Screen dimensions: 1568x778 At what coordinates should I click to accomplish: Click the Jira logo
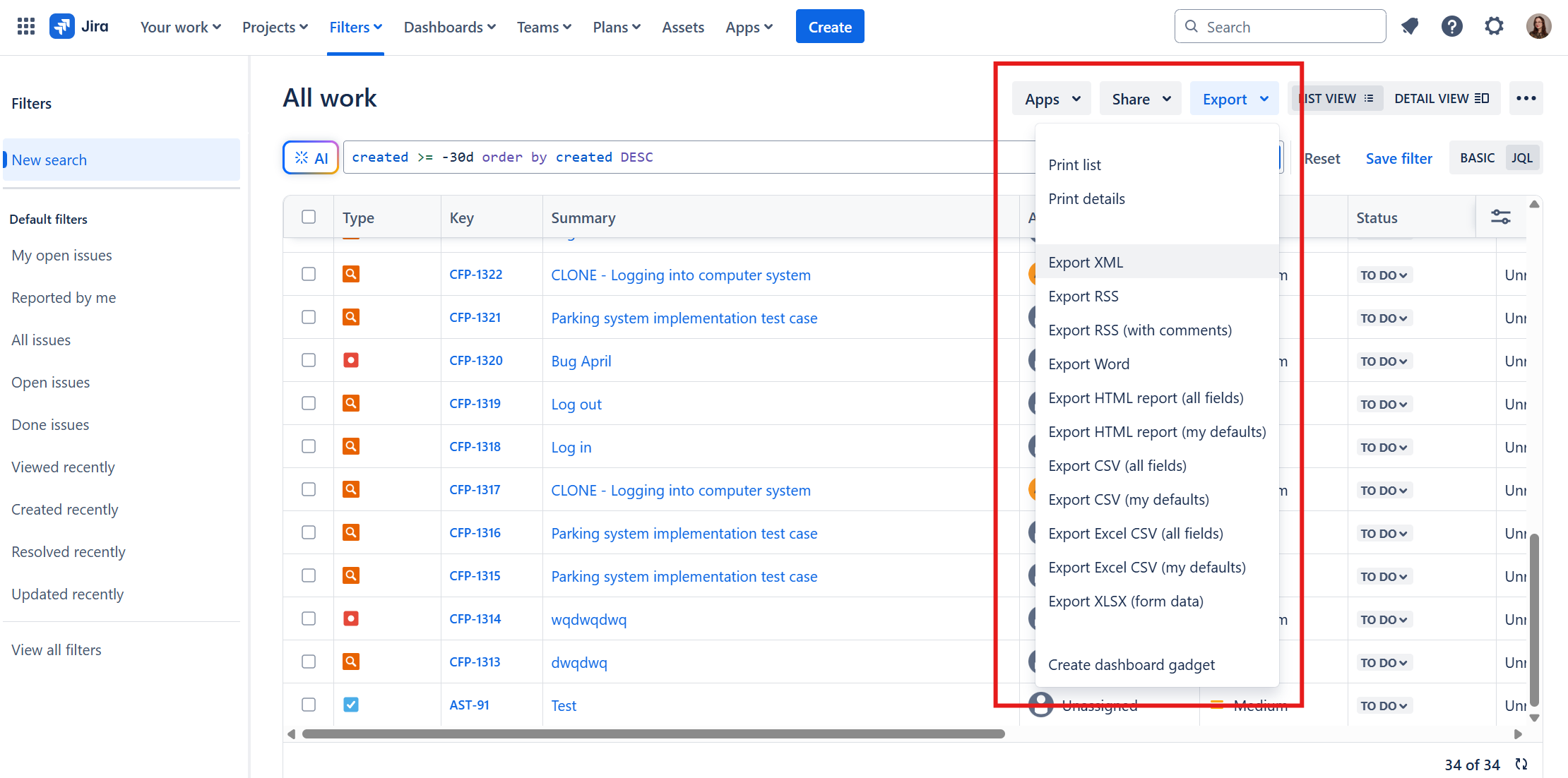[x=79, y=27]
